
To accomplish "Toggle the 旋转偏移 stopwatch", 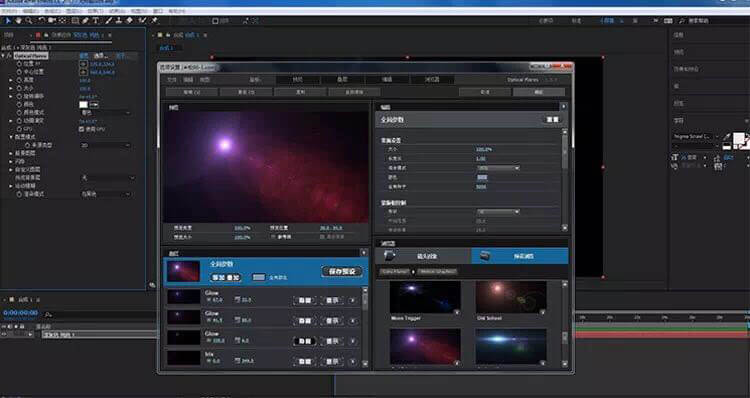I will pyautogui.click(x=19, y=96).
